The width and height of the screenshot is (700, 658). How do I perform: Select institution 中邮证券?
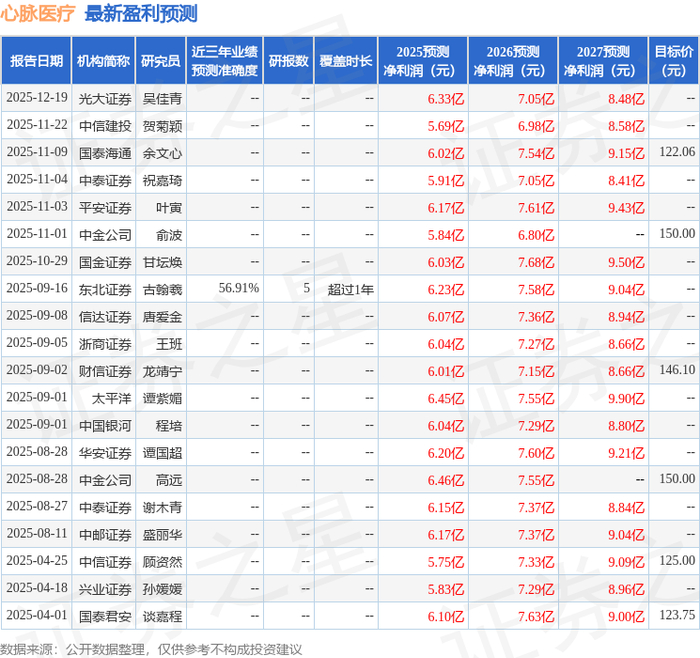[x=105, y=534]
